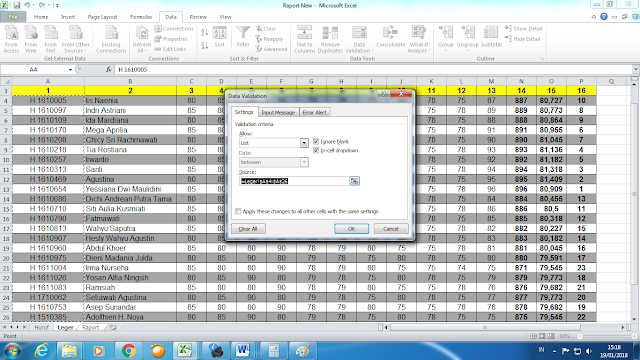This screenshot has width=640, height=360.
Task: Click Save icon in quick access toolbar
Action: point(17,5)
